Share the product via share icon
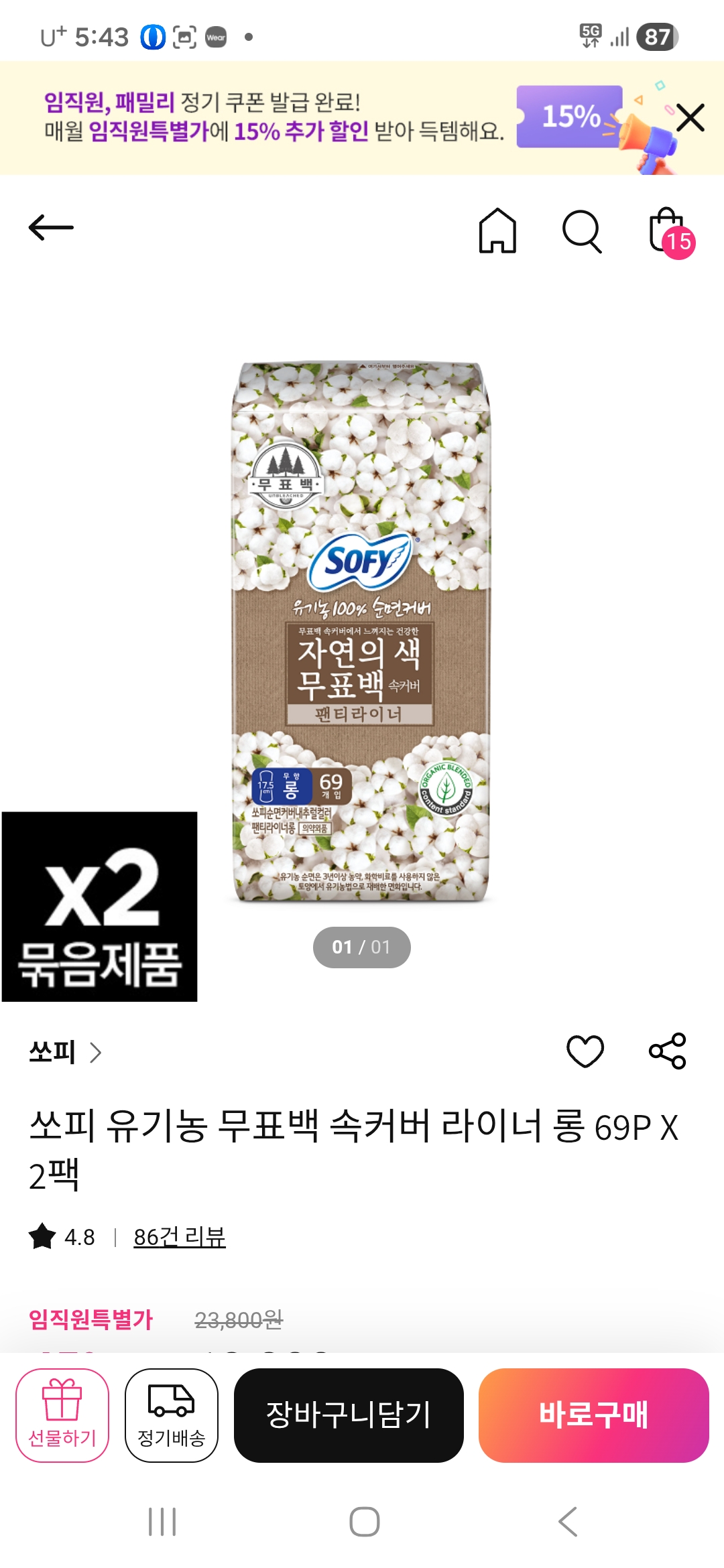This screenshot has height=1568, width=724. point(668,1051)
